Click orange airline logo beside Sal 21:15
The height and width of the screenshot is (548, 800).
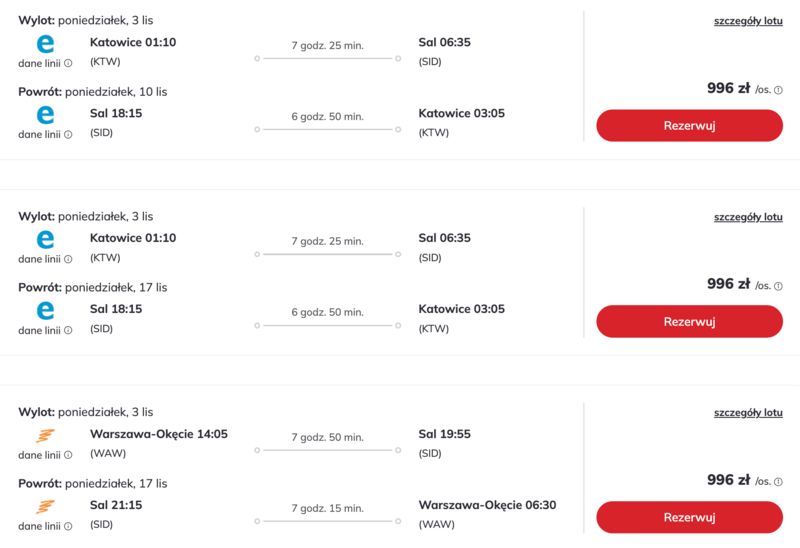tap(45, 507)
